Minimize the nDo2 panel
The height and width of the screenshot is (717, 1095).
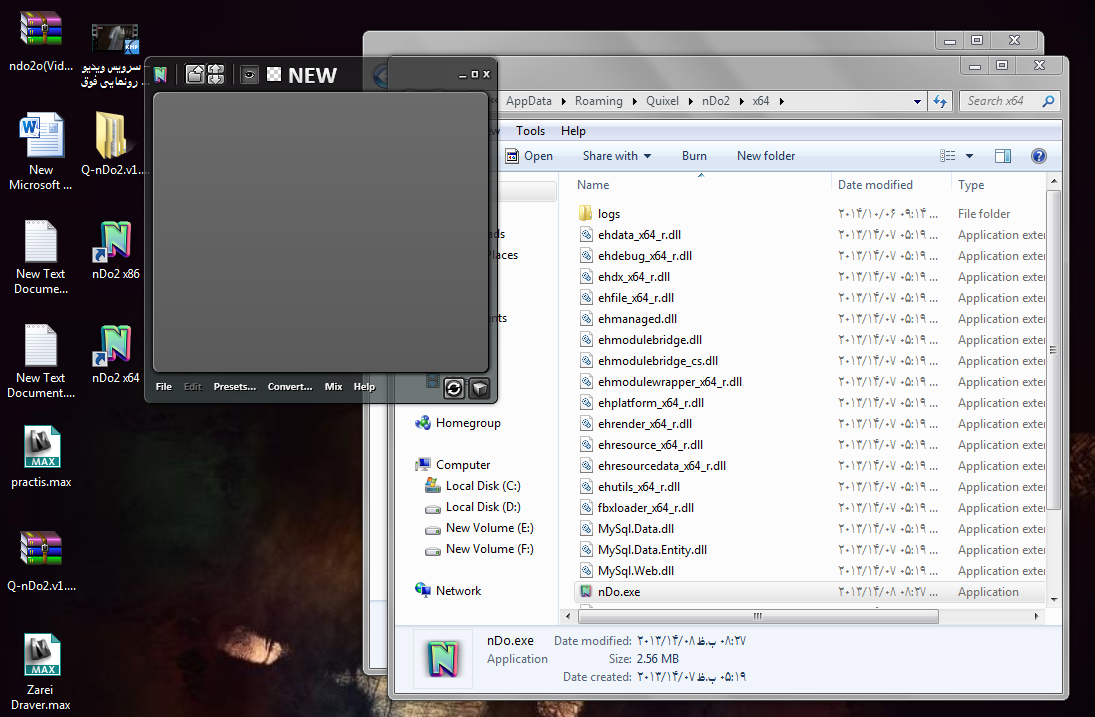tap(462, 75)
